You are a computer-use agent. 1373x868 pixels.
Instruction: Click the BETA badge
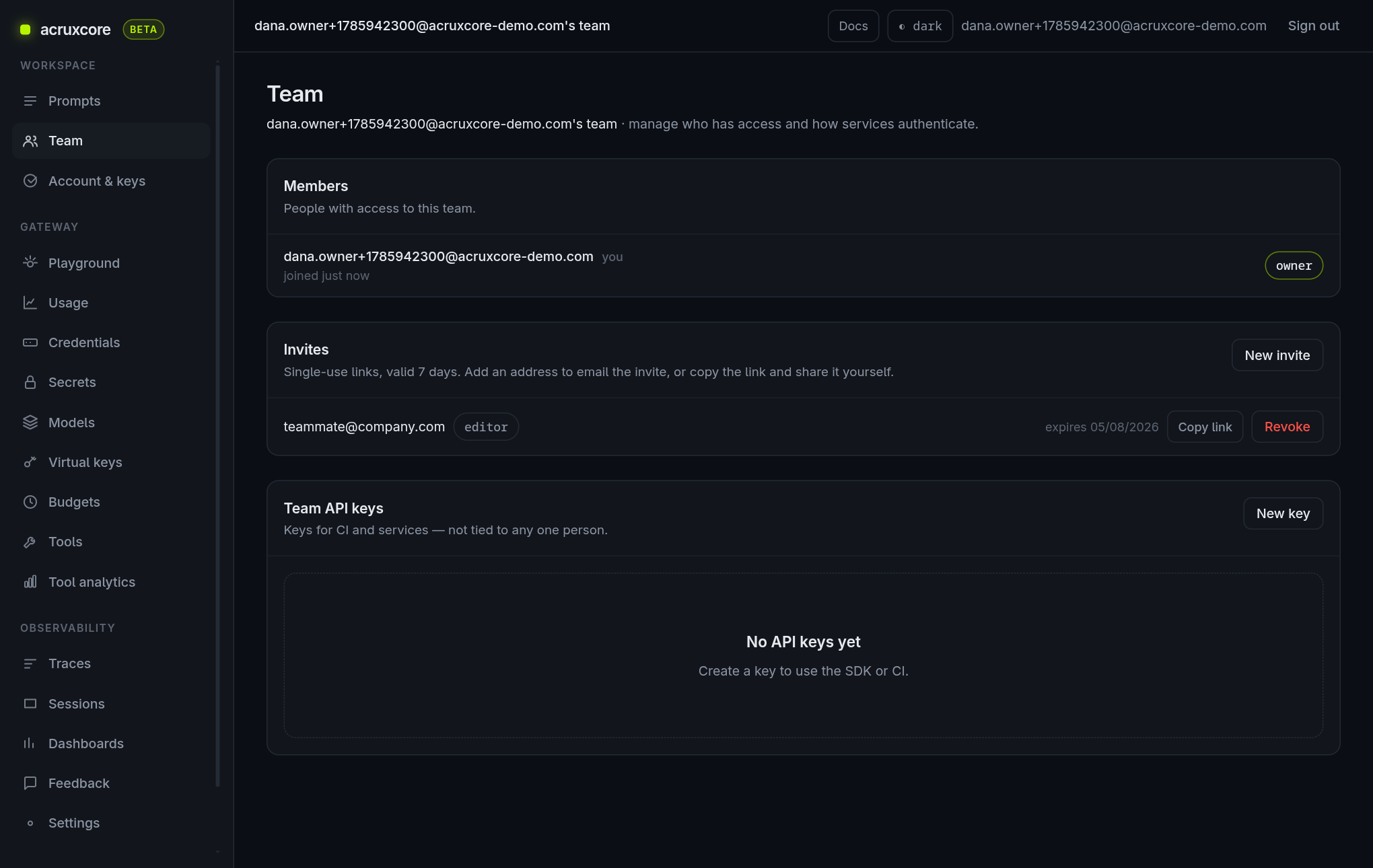tap(143, 30)
